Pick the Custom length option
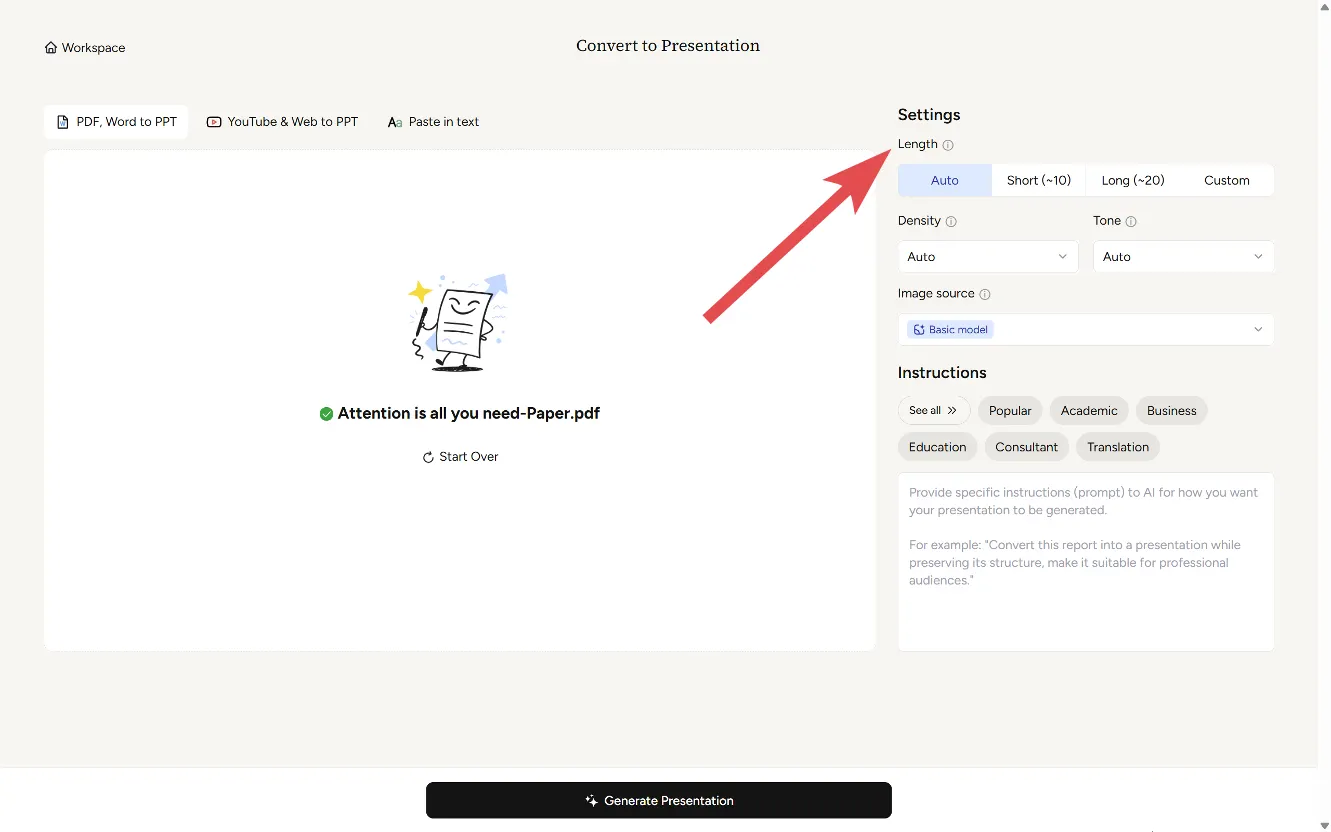Viewport: 1331px width, 832px height. point(1226,181)
